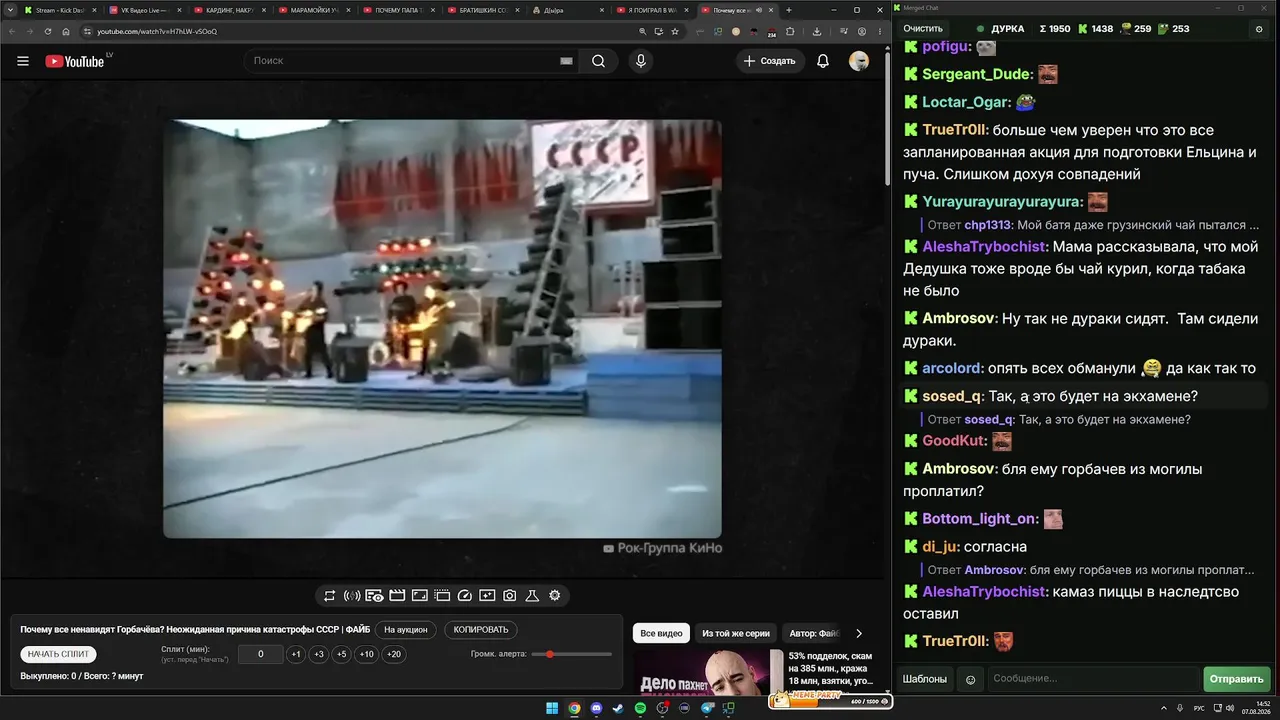Click the playback speed gauge icon

[x=464, y=595]
